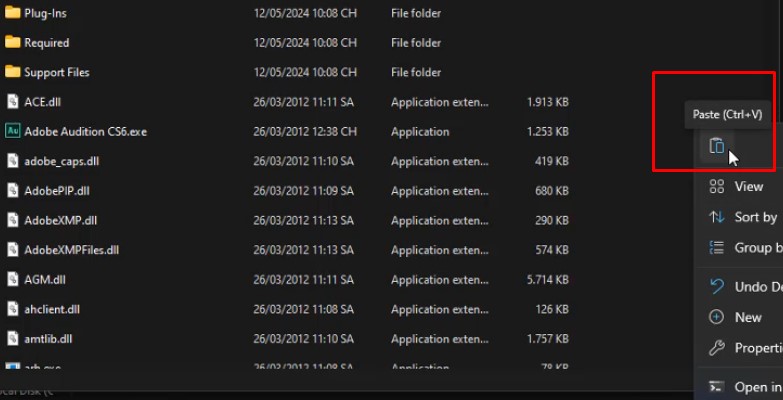Click the Properties wrench icon
This screenshot has width=783, height=400.
[x=716, y=348]
